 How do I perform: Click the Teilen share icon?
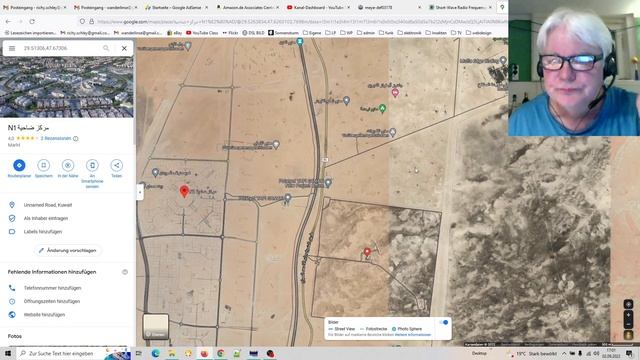[116, 165]
